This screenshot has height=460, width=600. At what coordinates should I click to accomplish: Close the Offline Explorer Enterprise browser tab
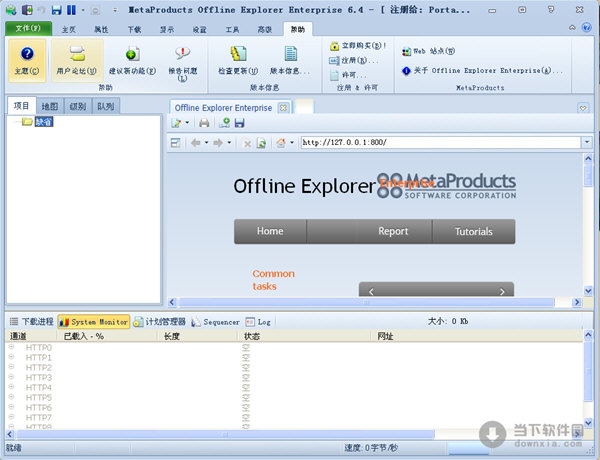tap(283, 108)
